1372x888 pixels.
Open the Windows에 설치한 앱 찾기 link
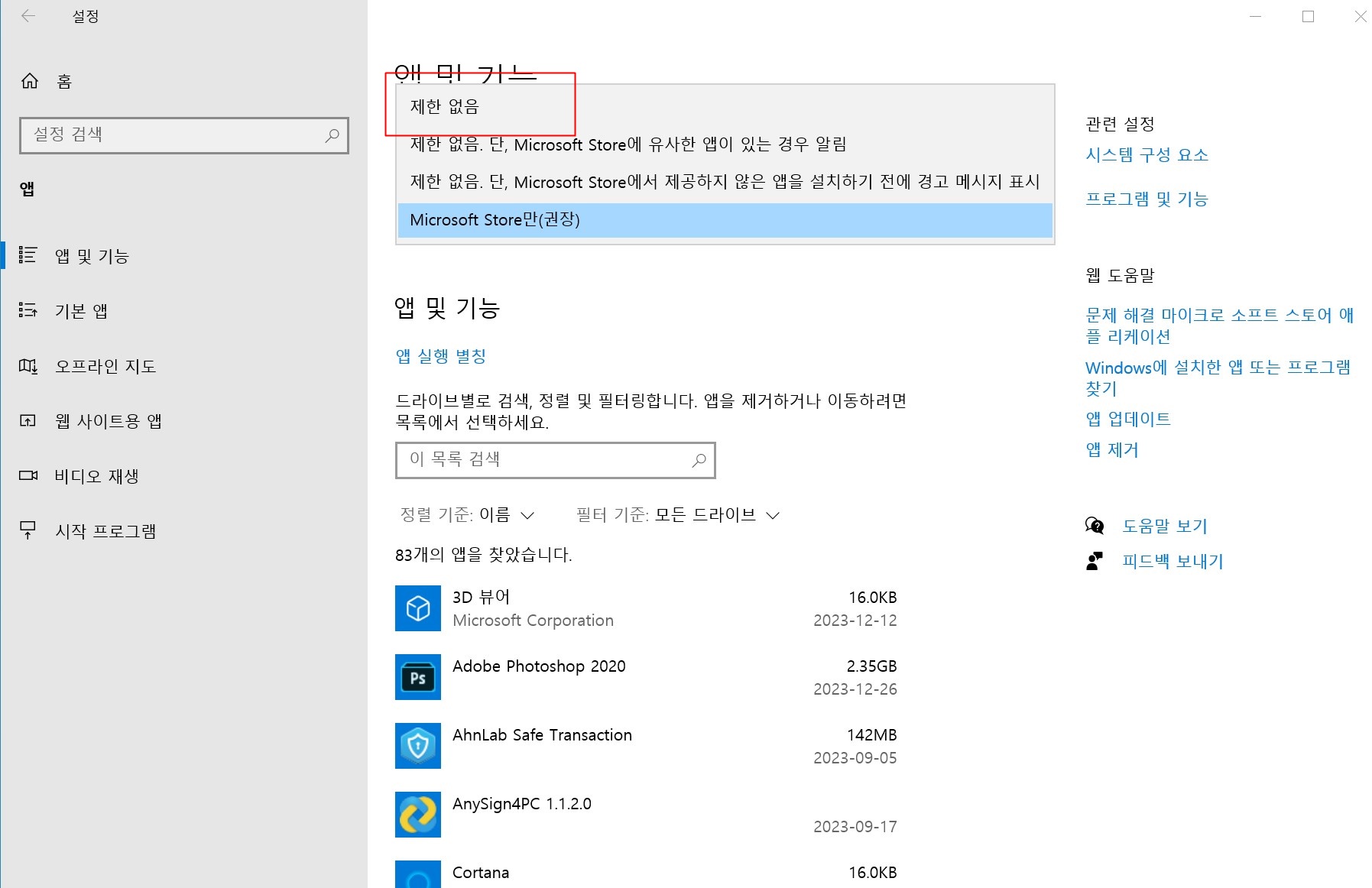[1218, 378]
